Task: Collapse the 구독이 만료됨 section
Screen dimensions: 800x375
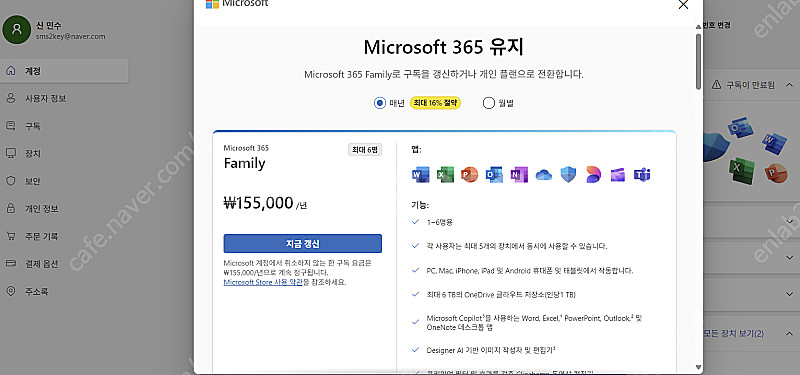Action: [x=789, y=85]
